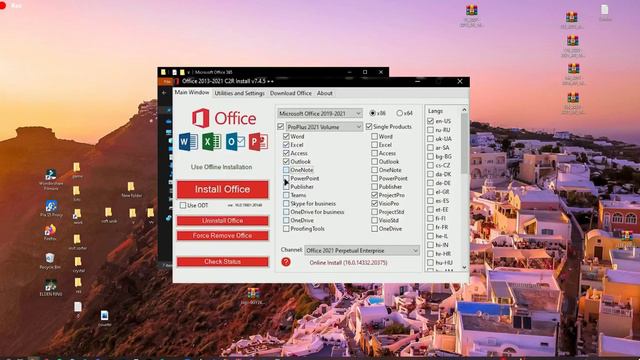
Task: Click the Use Offline Installation text
Action: pyautogui.click(x=221, y=167)
